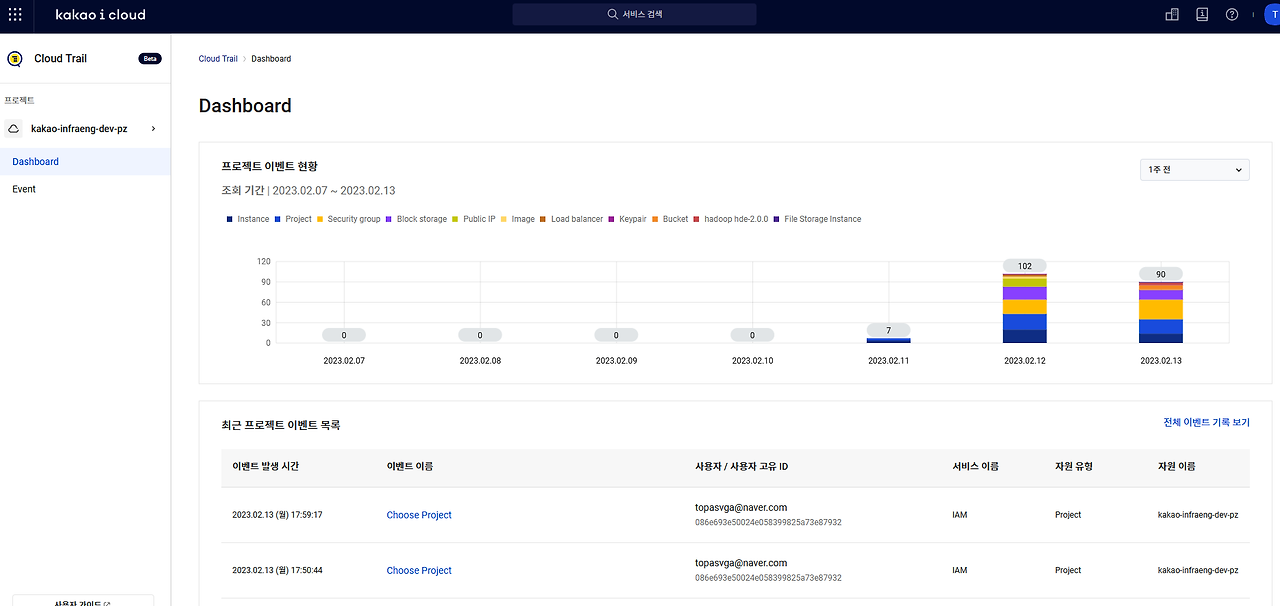Open the download/notice icon in the header
The image size is (1280, 606).
tap(1202, 15)
